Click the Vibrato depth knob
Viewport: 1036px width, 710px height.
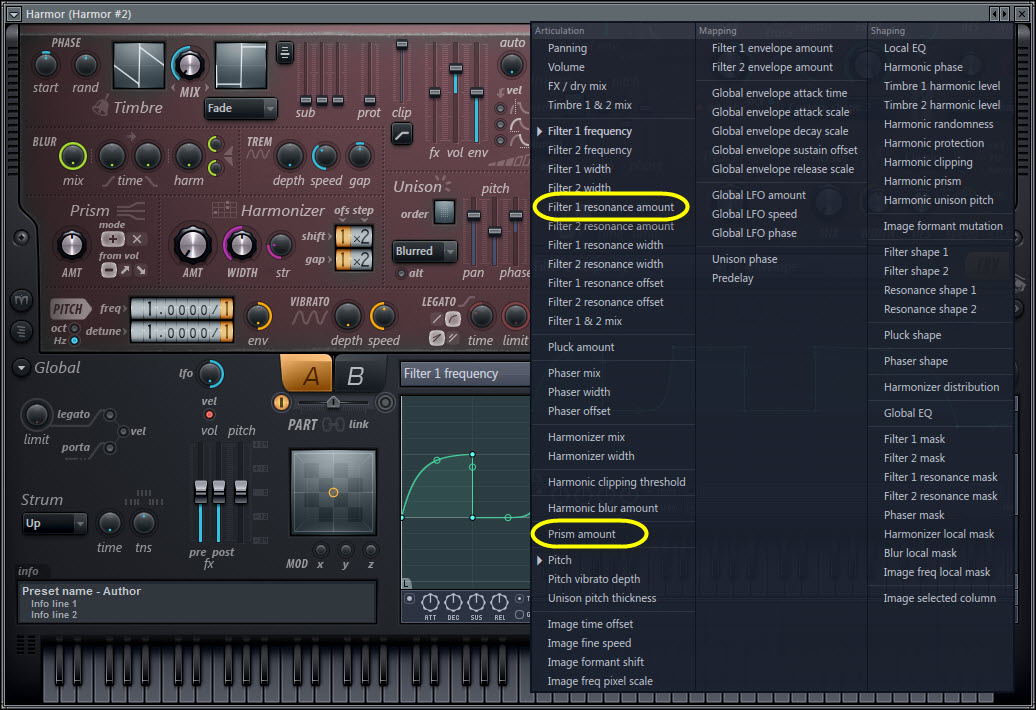[x=348, y=316]
